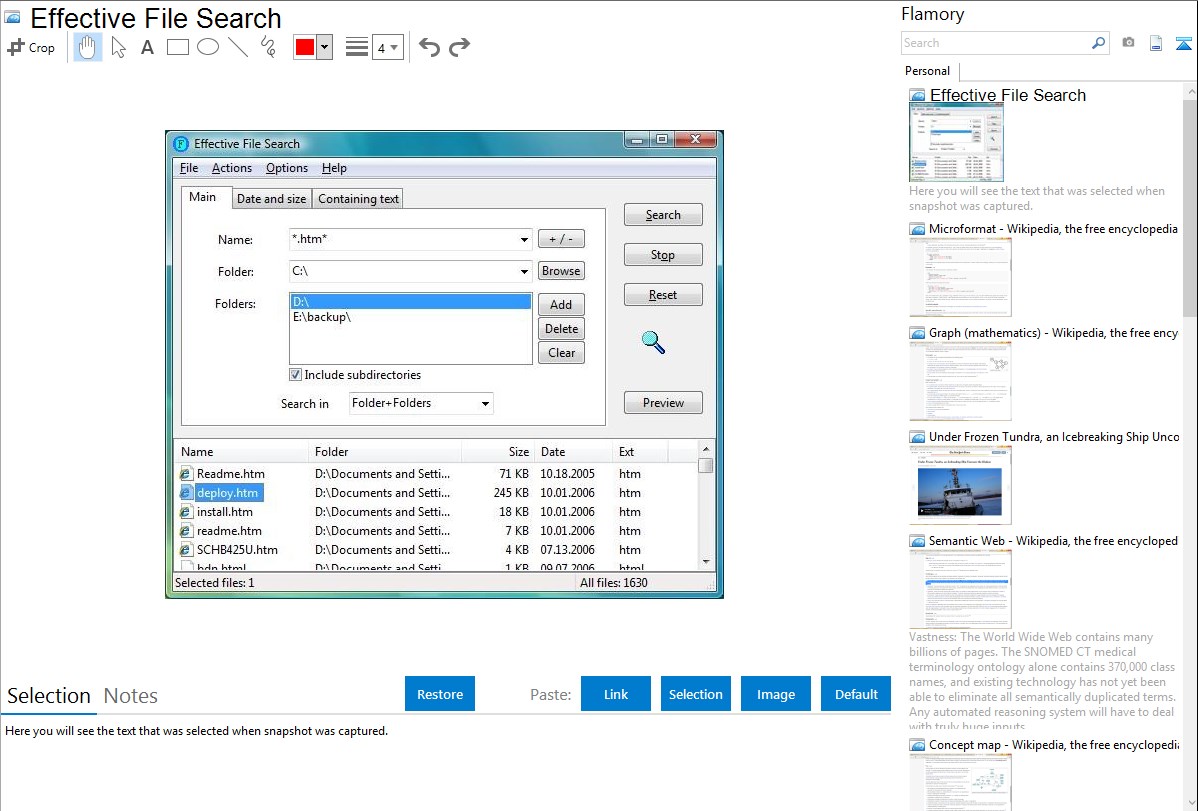Activate the hand pan tool
Viewport: 1198px width, 811px height.
click(x=88, y=47)
